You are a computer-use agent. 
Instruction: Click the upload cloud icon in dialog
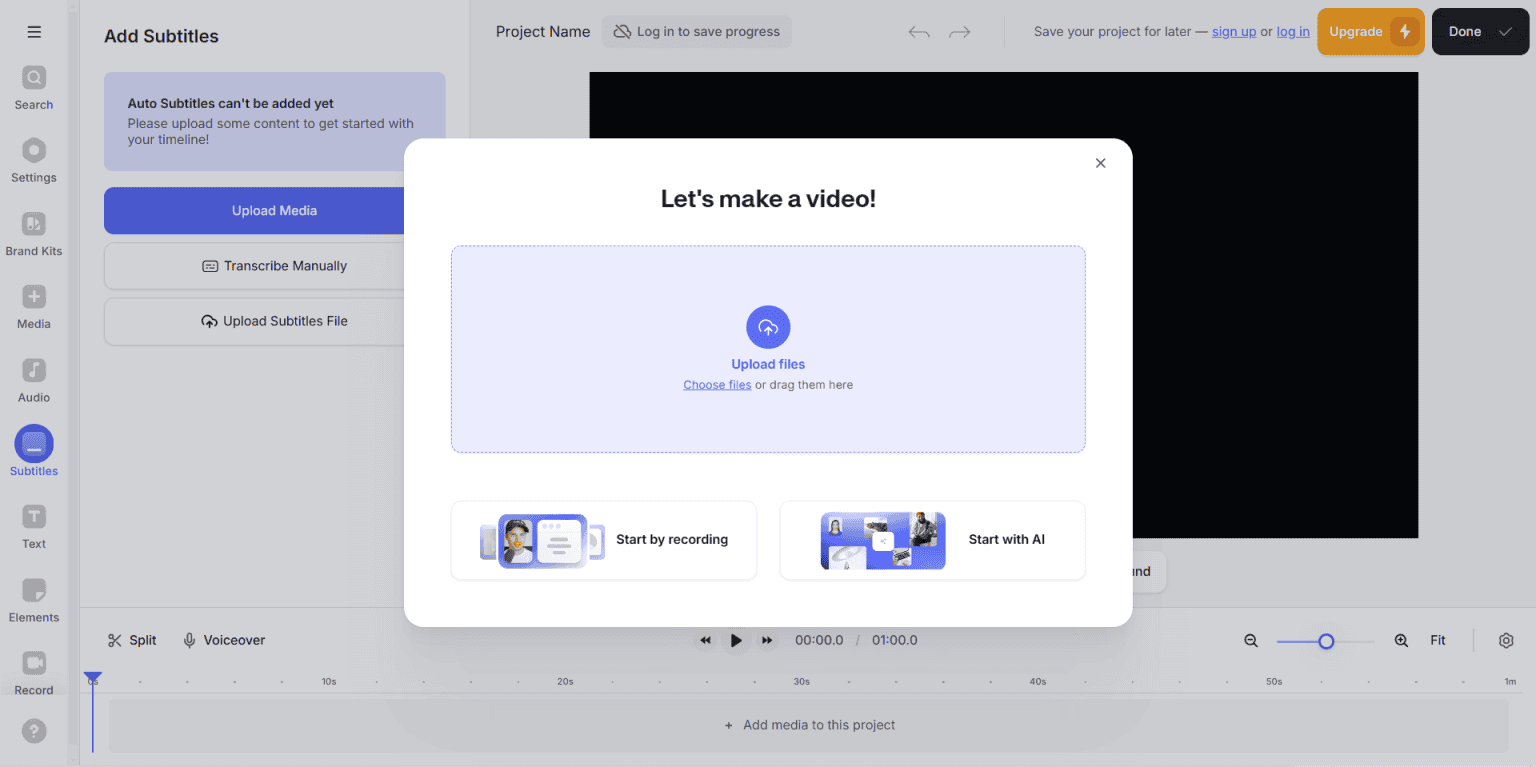768,327
